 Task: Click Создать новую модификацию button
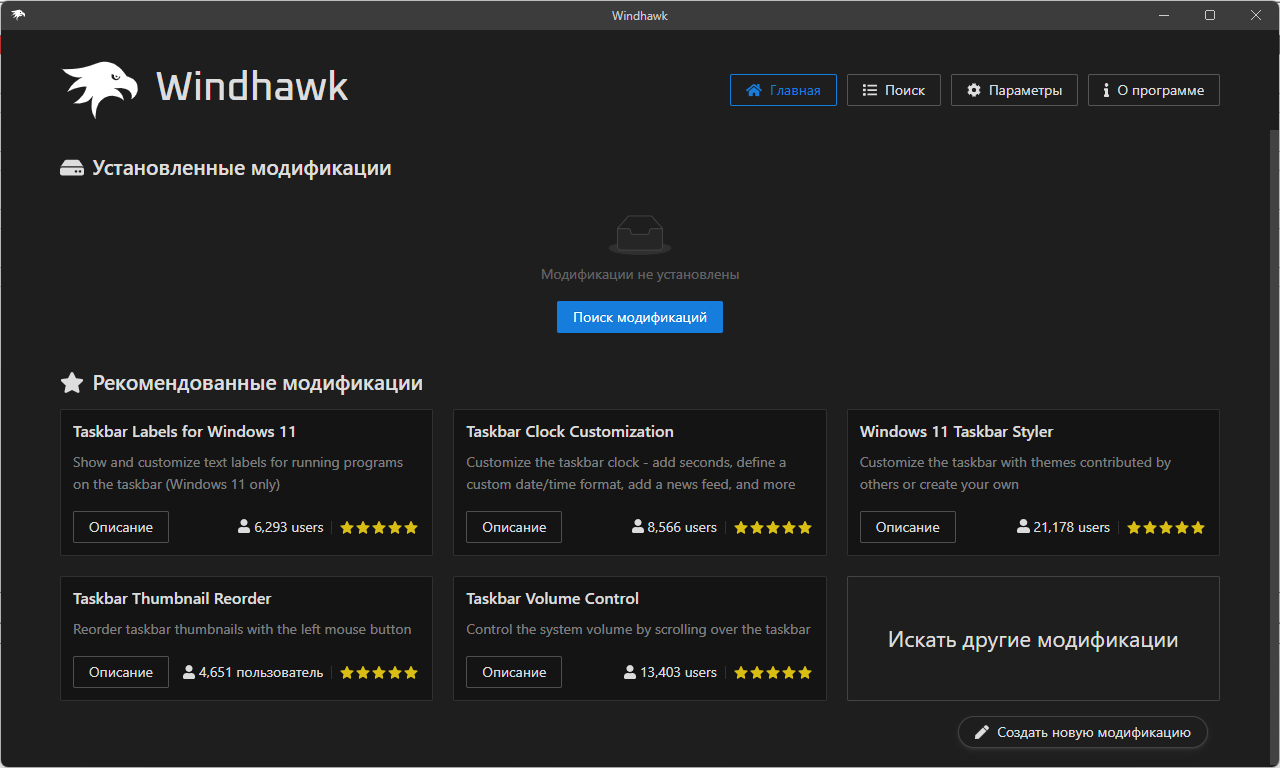pyautogui.click(x=1083, y=732)
